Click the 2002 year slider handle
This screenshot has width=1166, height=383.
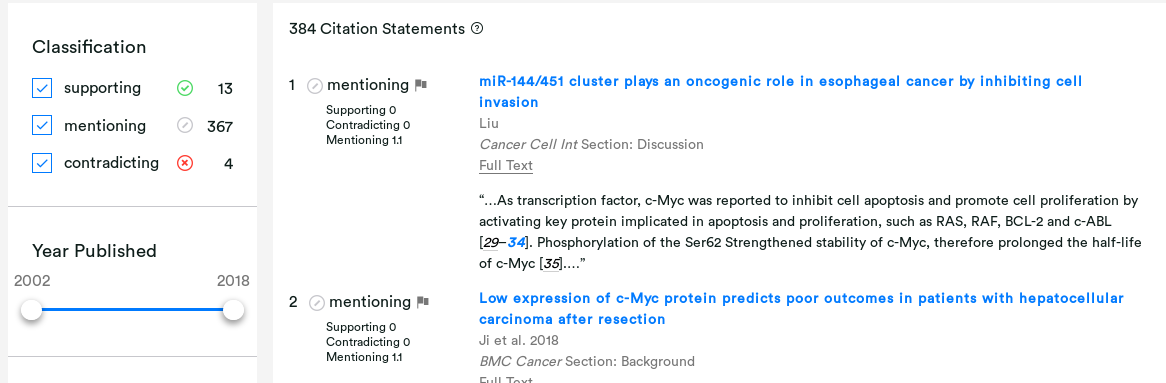coord(31,309)
